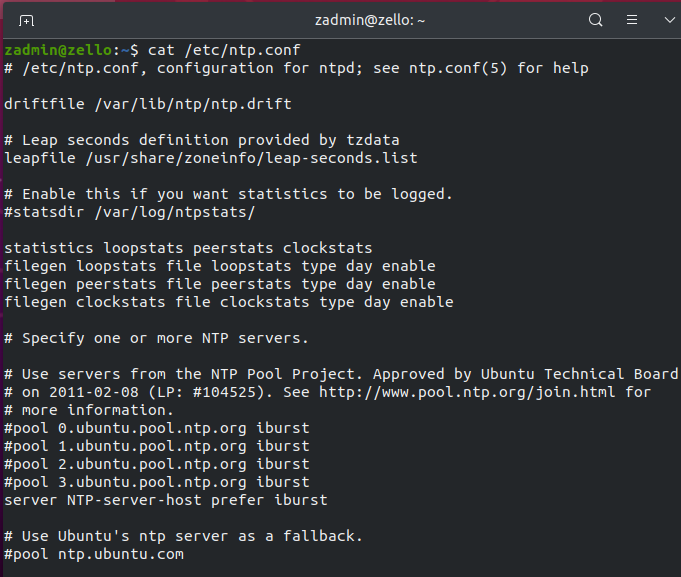
Task: Click the filegen loopstats line
Action: (x=219, y=266)
